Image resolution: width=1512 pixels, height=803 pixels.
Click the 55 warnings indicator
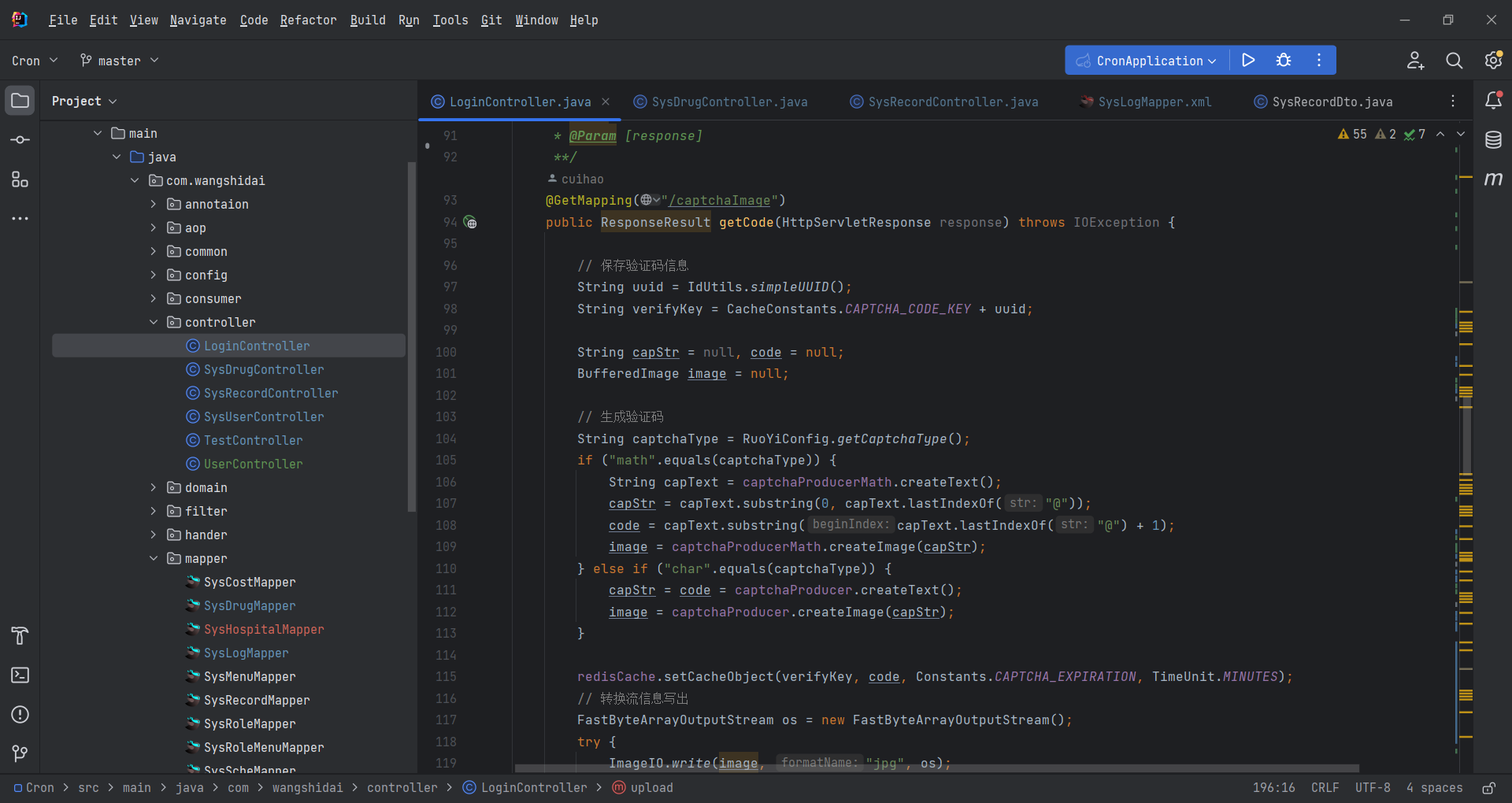[1352, 135]
